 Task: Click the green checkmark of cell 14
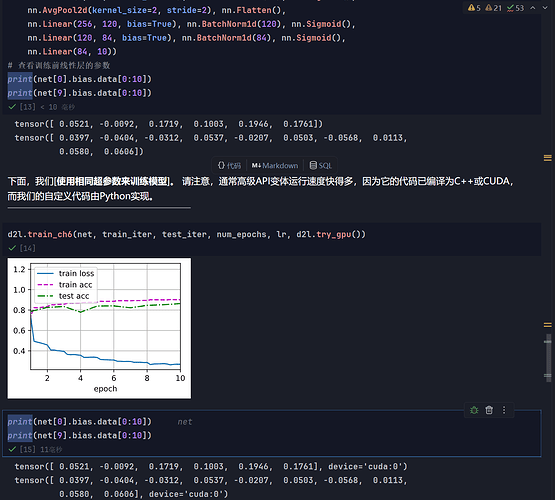[x=12, y=248]
